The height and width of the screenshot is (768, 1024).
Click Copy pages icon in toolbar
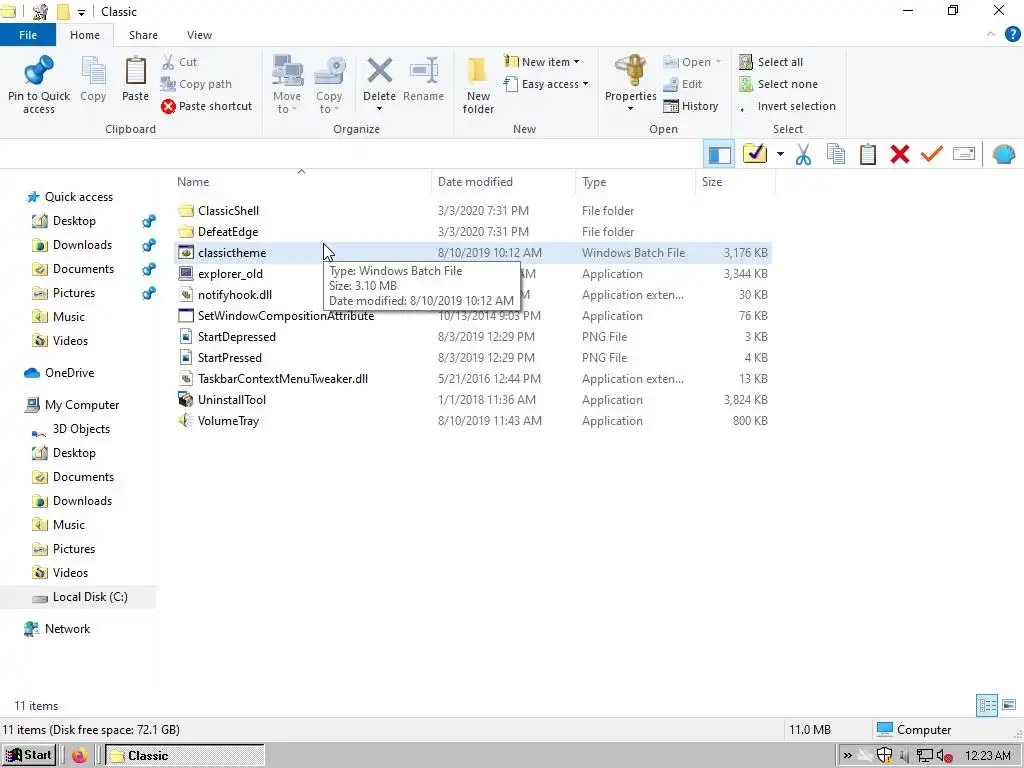[836, 155]
